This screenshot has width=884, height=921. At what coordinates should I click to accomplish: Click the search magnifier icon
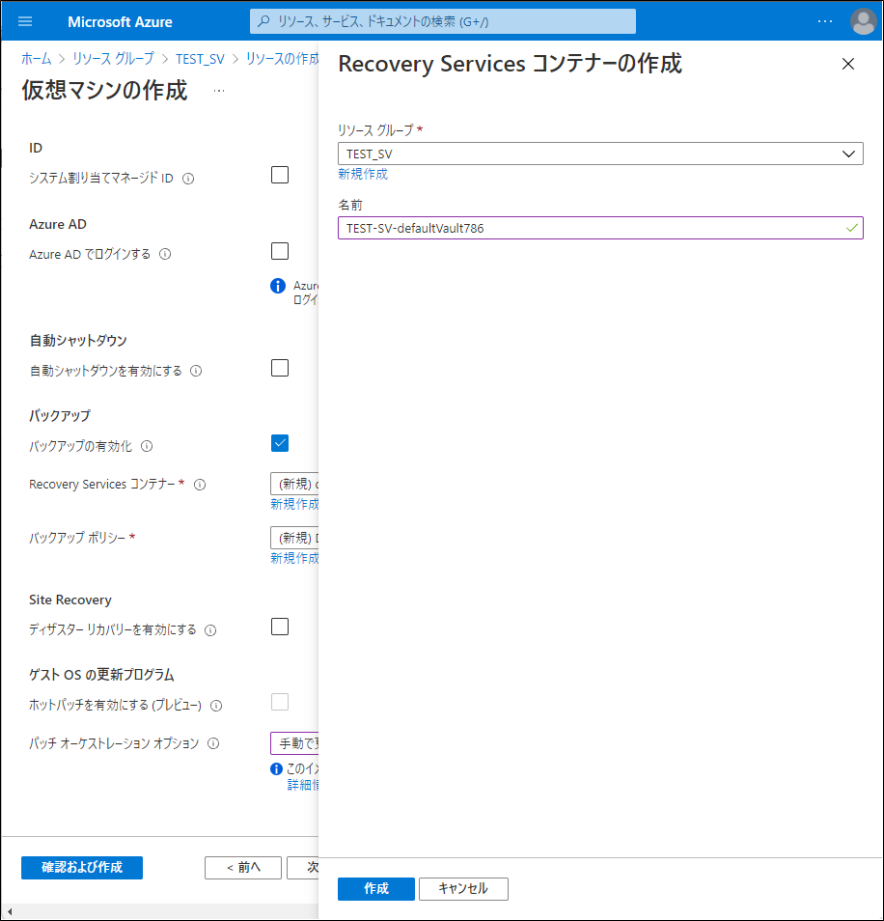[x=264, y=21]
